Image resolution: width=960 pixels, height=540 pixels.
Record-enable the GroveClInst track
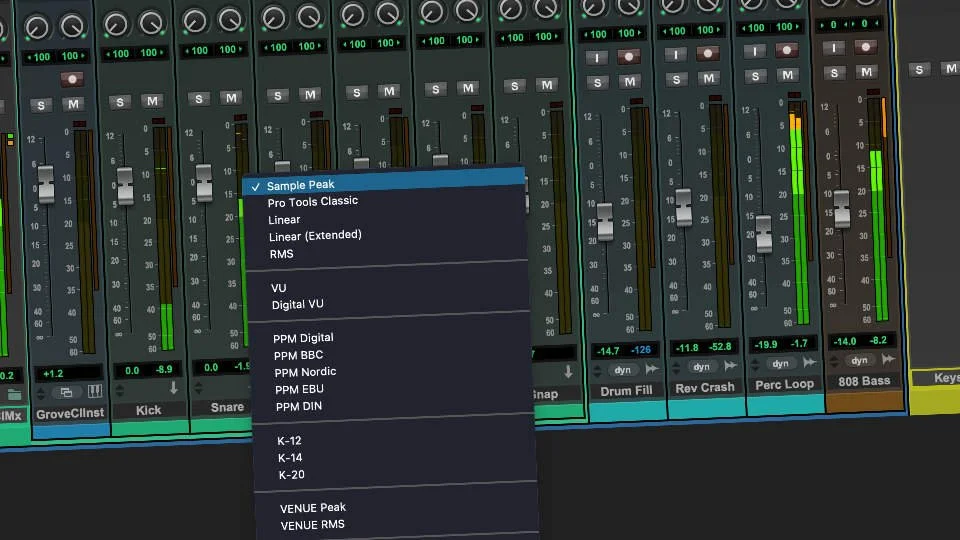72,79
